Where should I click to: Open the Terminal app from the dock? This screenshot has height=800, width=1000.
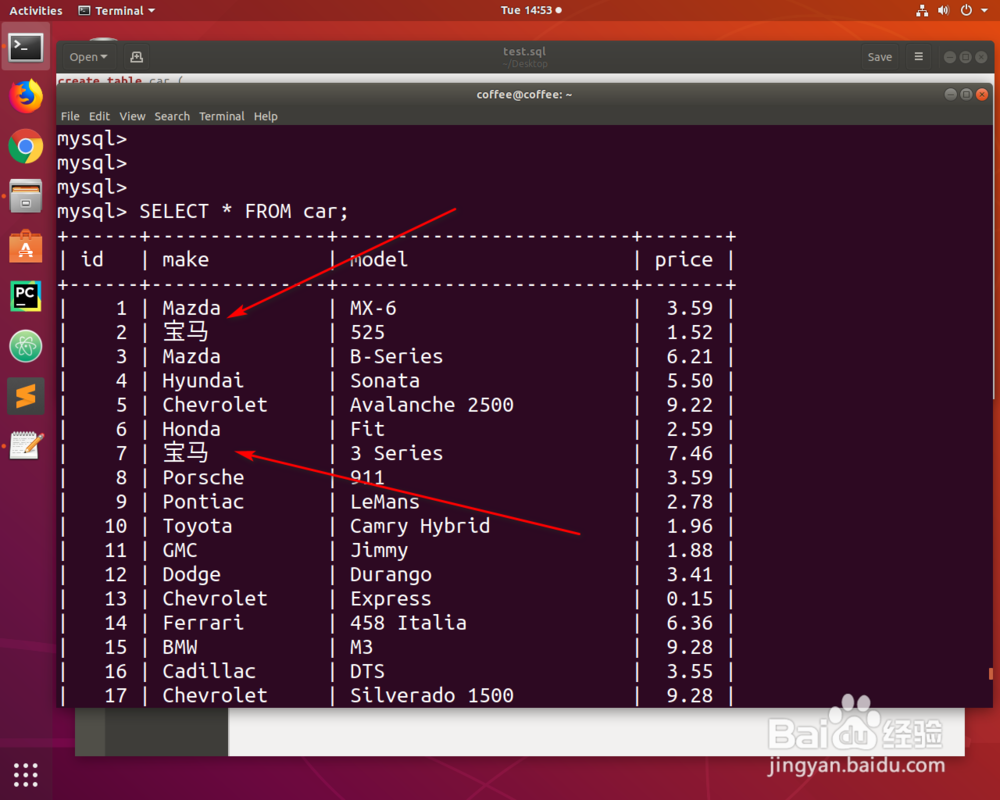(x=26, y=47)
